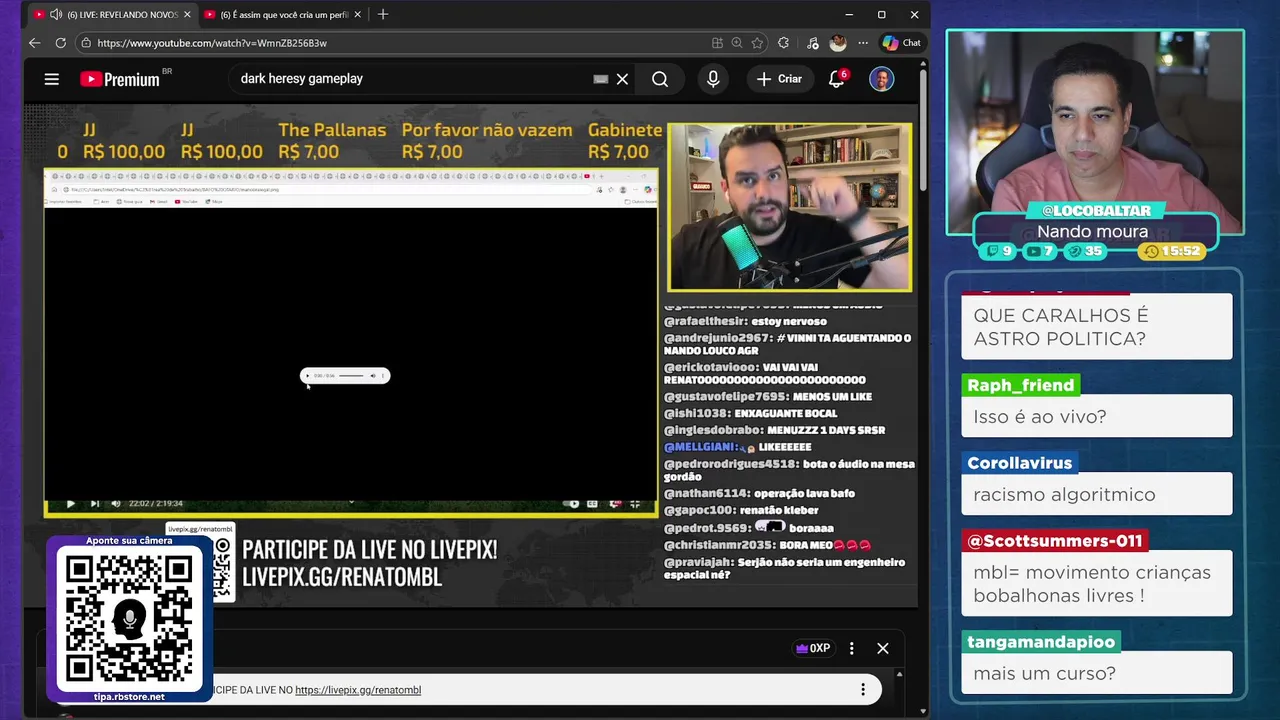Clear the search query with X

click(622, 79)
